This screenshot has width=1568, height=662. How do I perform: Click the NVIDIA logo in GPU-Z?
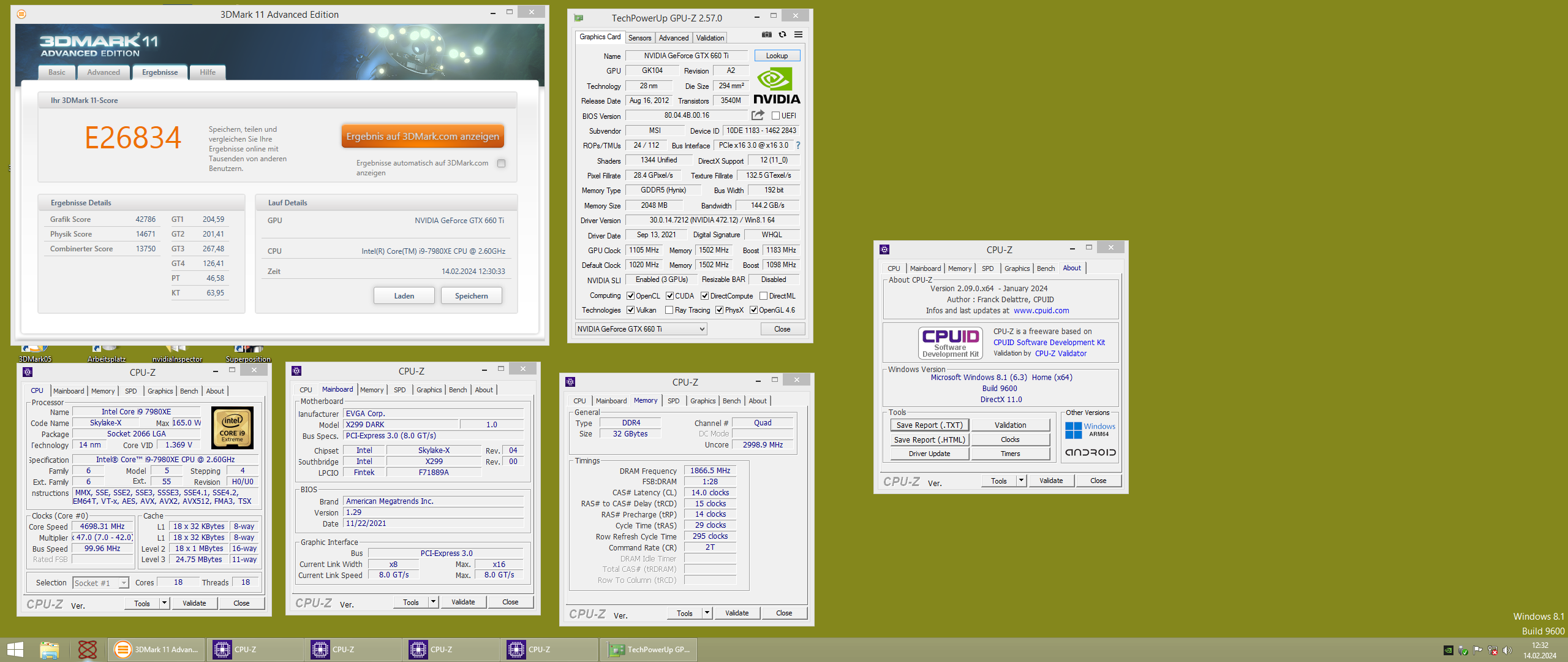[777, 86]
